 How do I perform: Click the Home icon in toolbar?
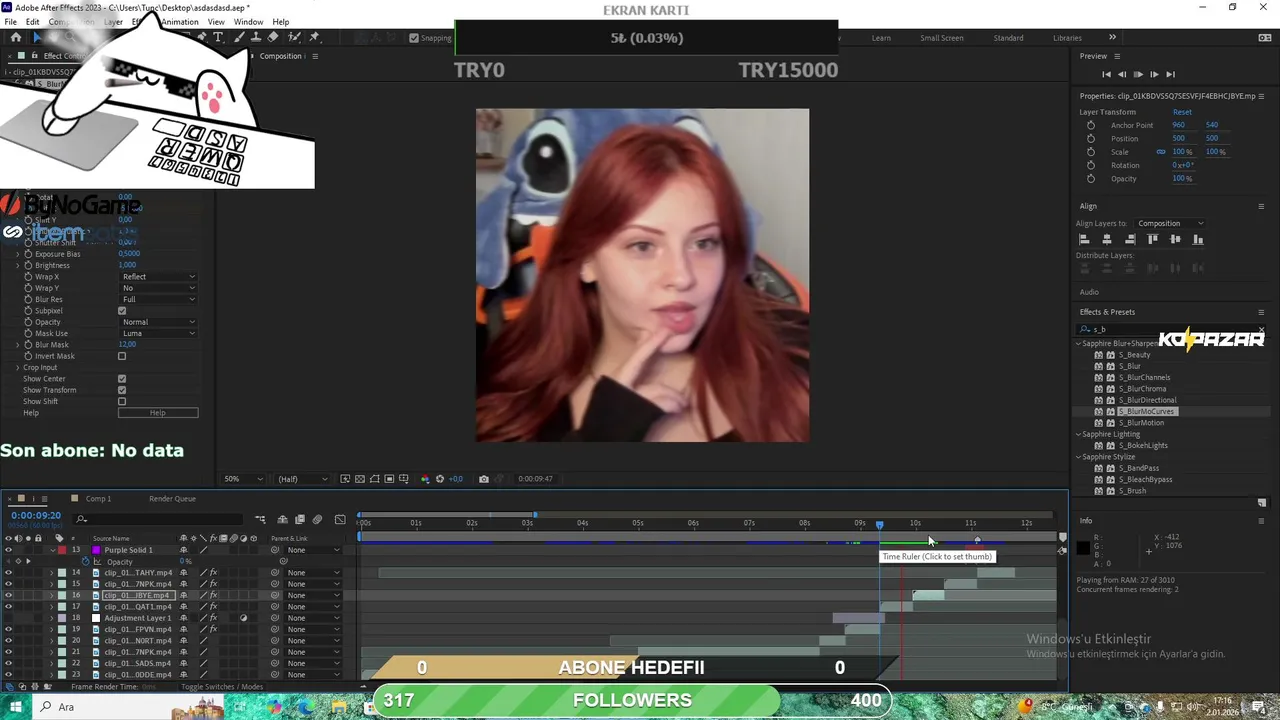click(x=15, y=38)
